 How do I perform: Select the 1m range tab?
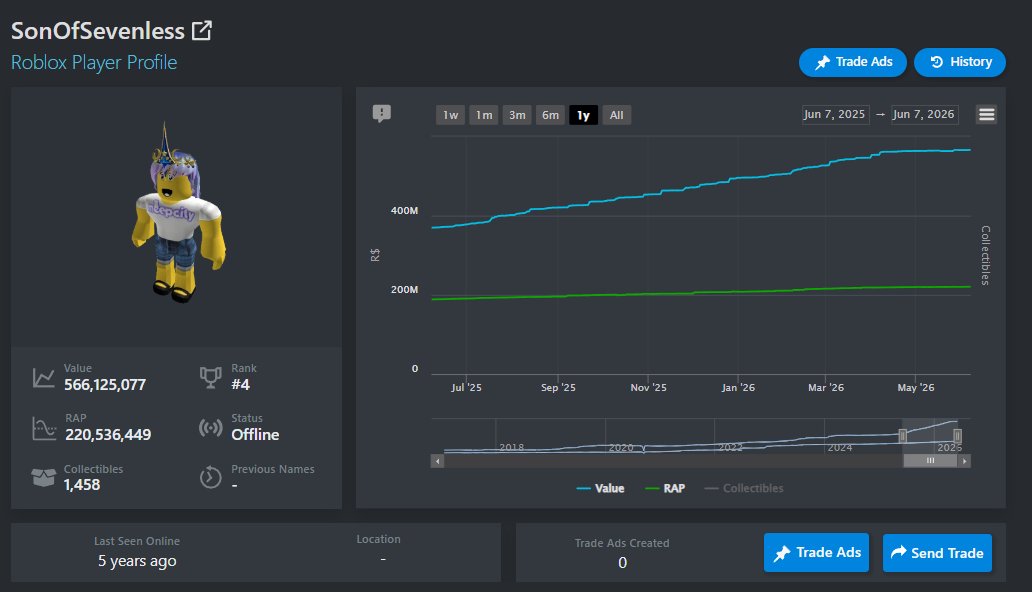[484, 115]
